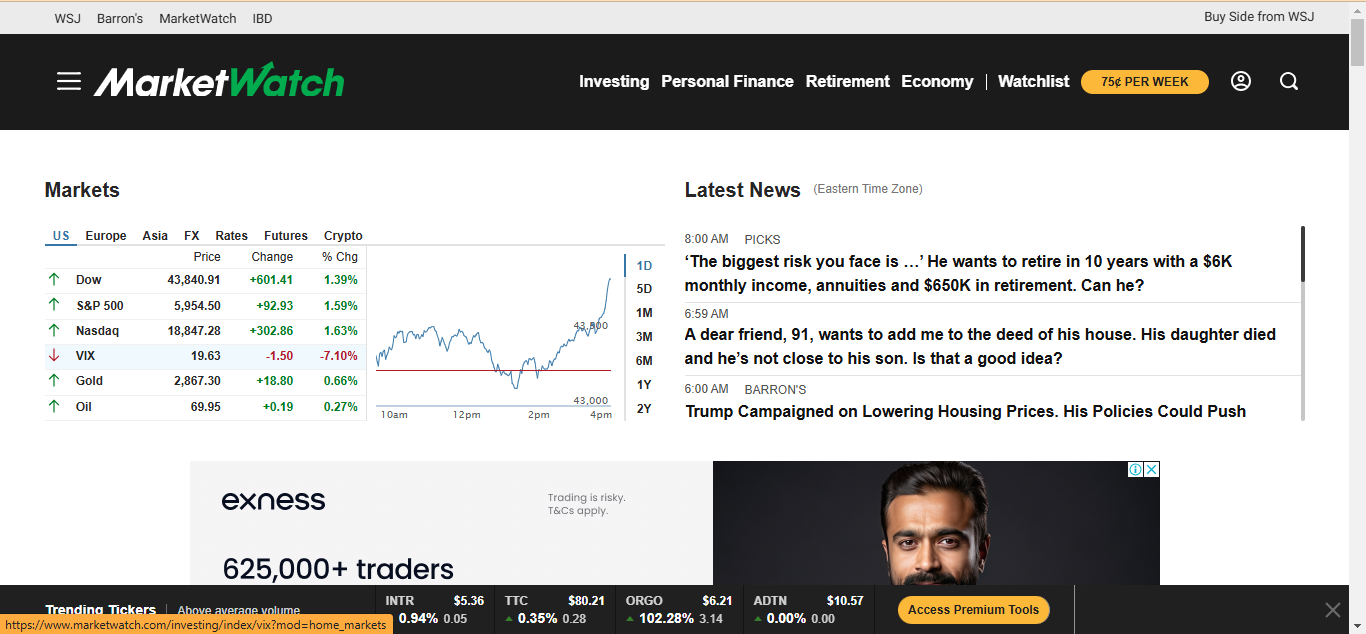Viewport: 1366px width, 634px height.
Task: Click the Latest News scrollbar thumb
Action: pyautogui.click(x=1303, y=254)
